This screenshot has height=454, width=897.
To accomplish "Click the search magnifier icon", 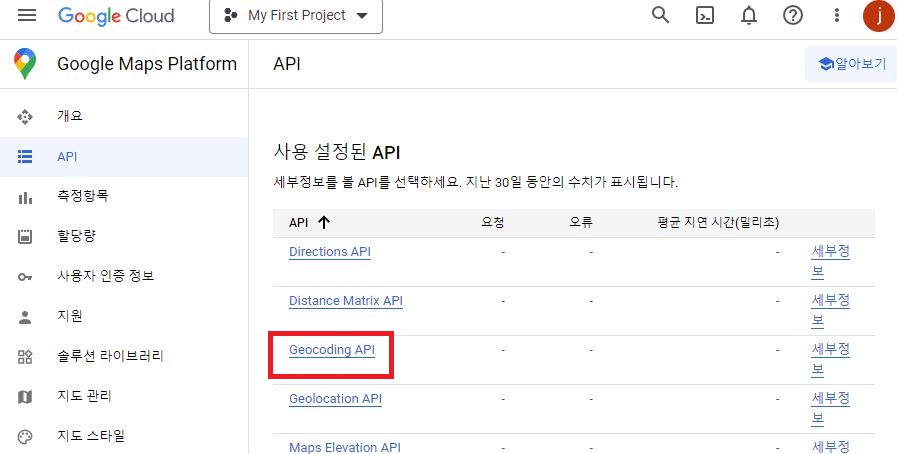I will coord(660,15).
